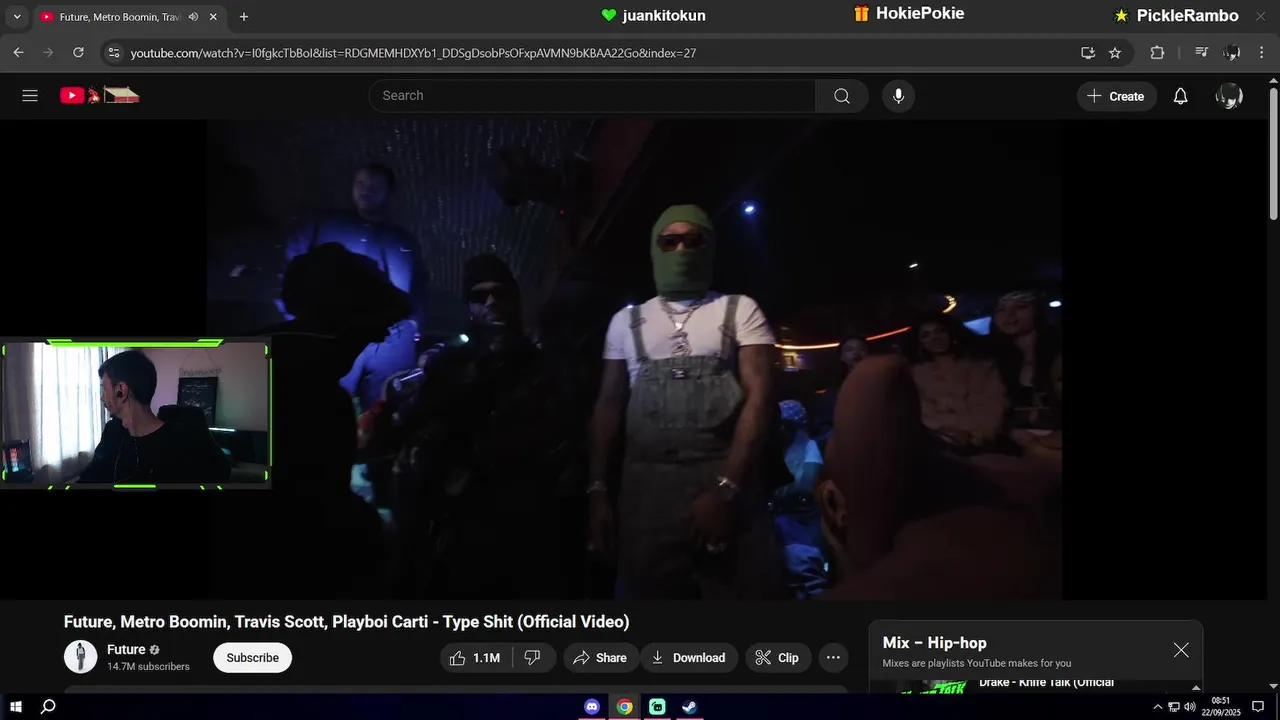The width and height of the screenshot is (1280, 720).
Task: Close the Future, Metro Boomin tab
Action: (x=213, y=17)
